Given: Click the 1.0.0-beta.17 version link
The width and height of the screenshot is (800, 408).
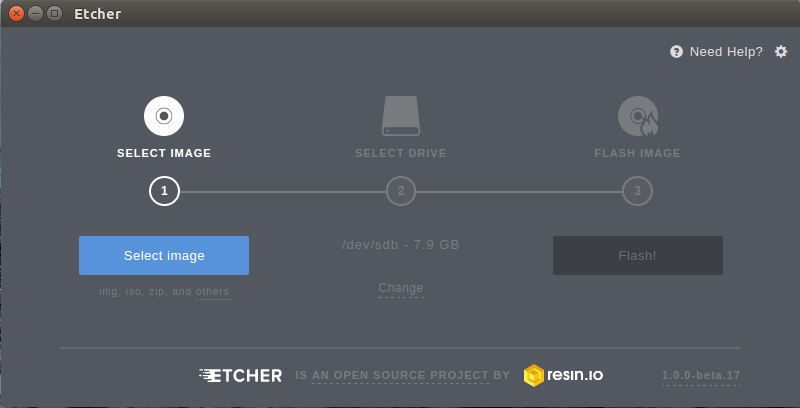Looking at the screenshot, I should coord(701,376).
